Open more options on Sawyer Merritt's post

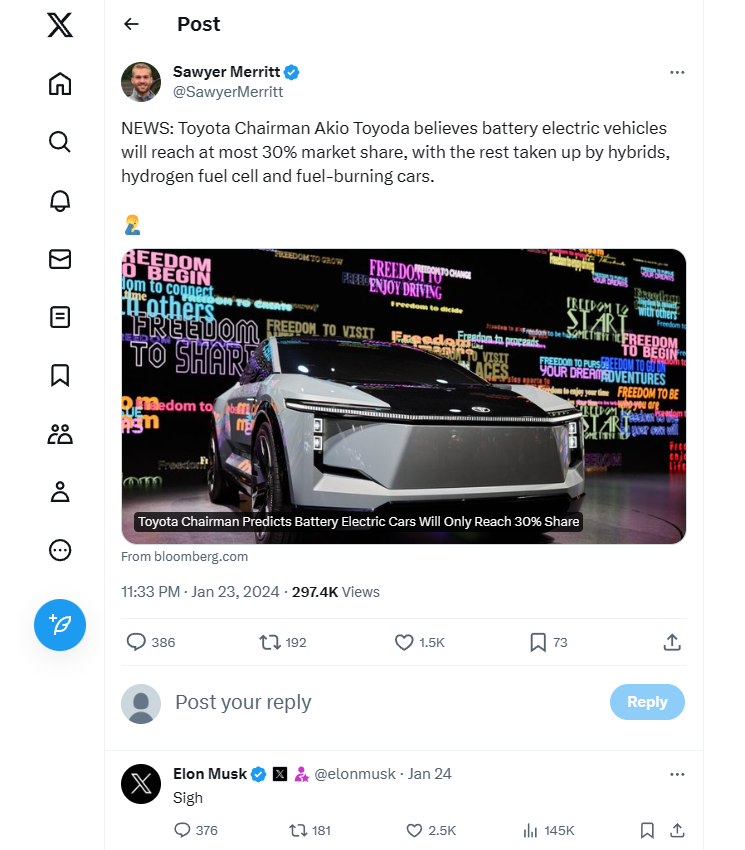coord(677,73)
